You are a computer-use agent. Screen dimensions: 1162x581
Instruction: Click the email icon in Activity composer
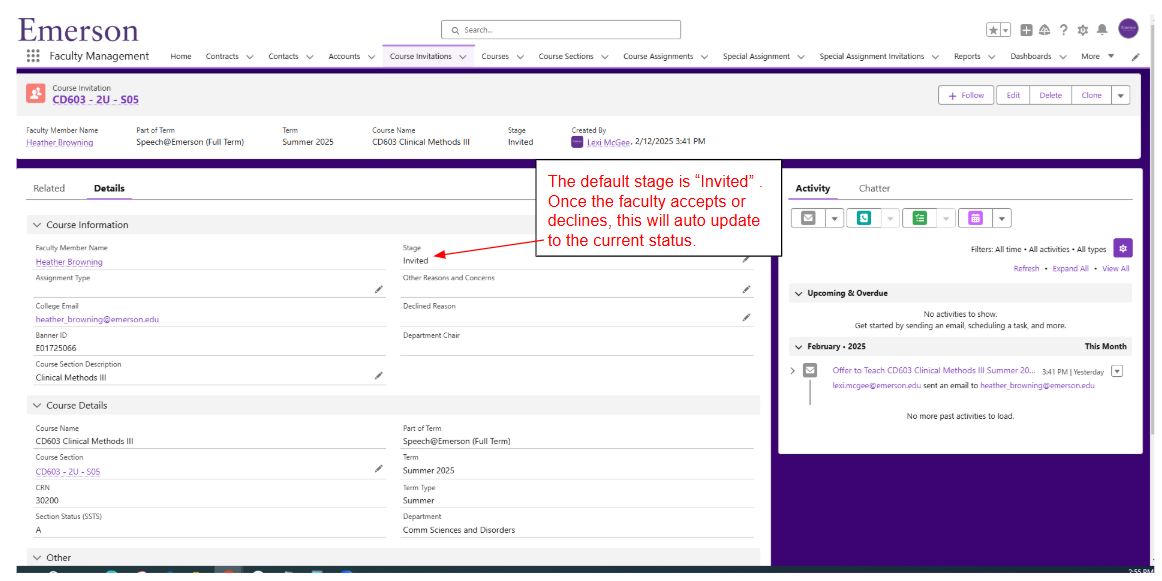(x=809, y=218)
